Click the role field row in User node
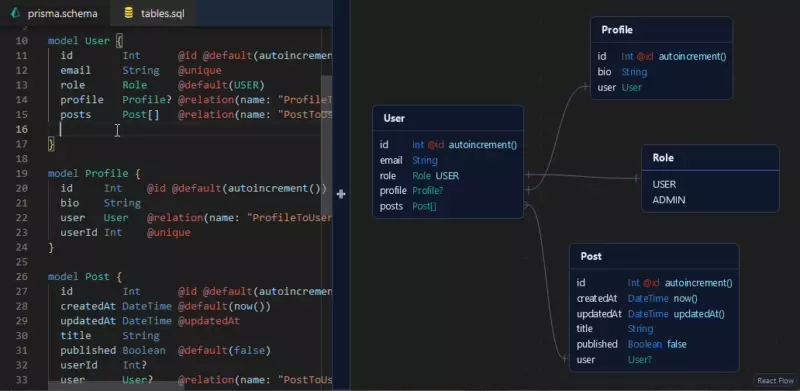The height and width of the screenshot is (391, 800). [x=448, y=176]
